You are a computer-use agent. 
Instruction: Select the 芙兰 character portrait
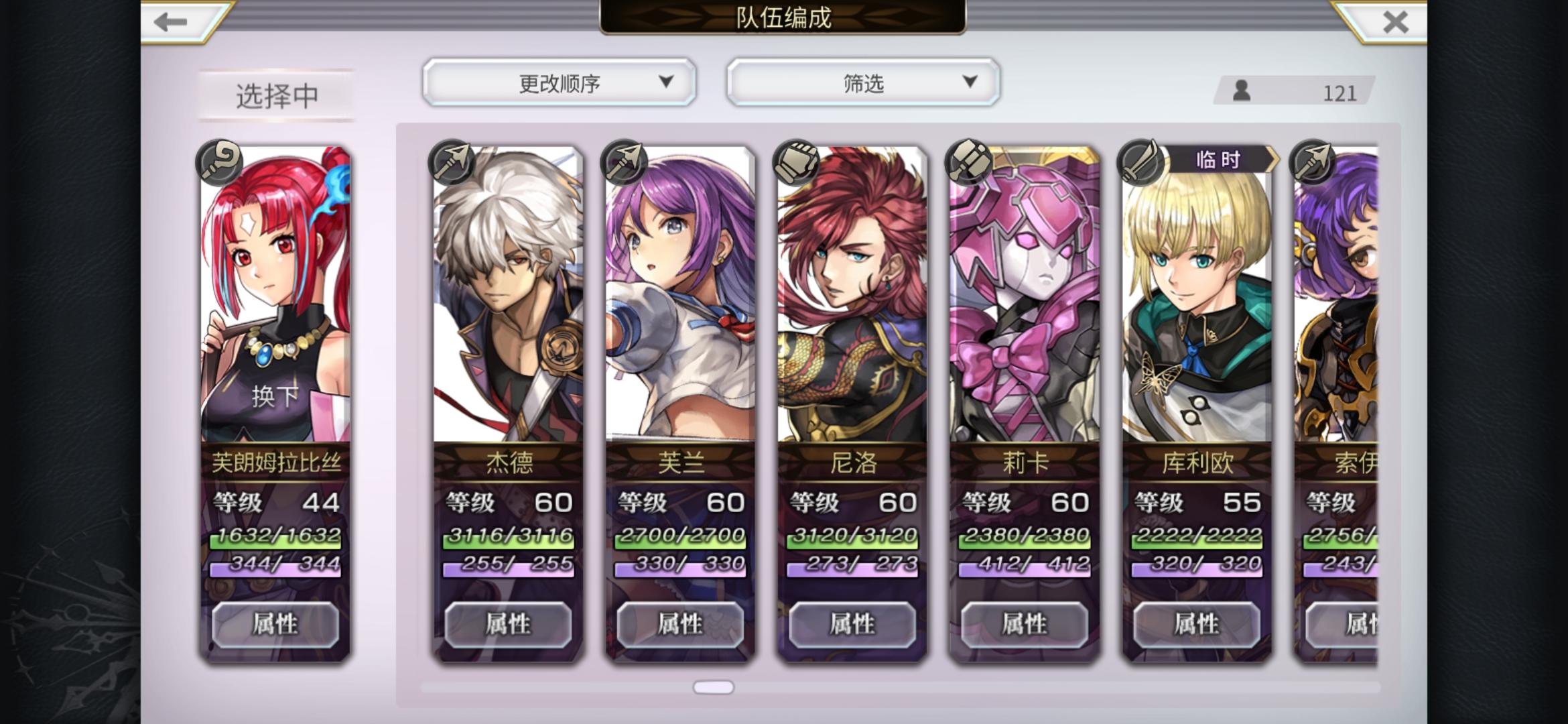tap(680, 295)
